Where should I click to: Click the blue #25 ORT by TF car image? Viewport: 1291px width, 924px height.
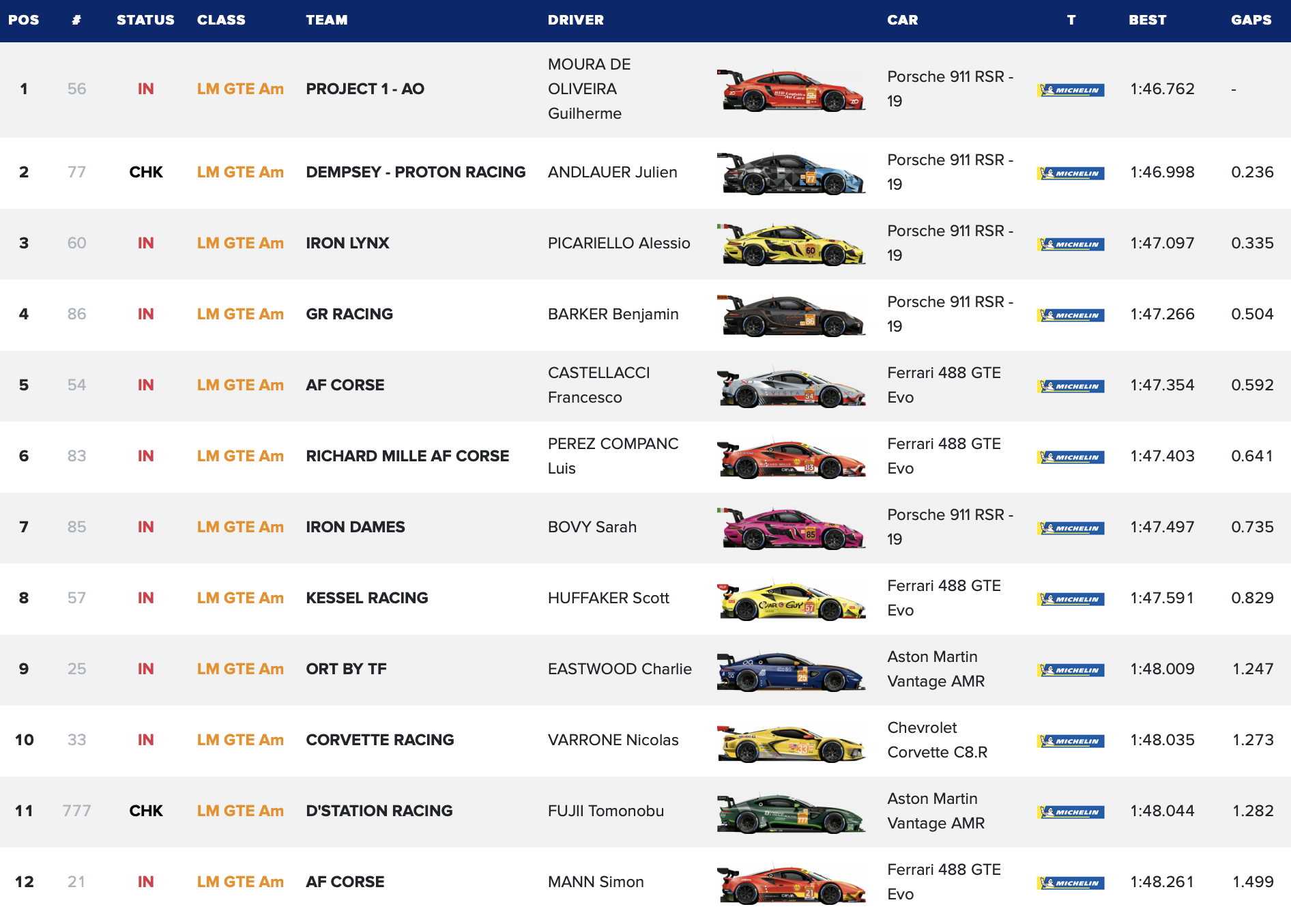coord(791,670)
